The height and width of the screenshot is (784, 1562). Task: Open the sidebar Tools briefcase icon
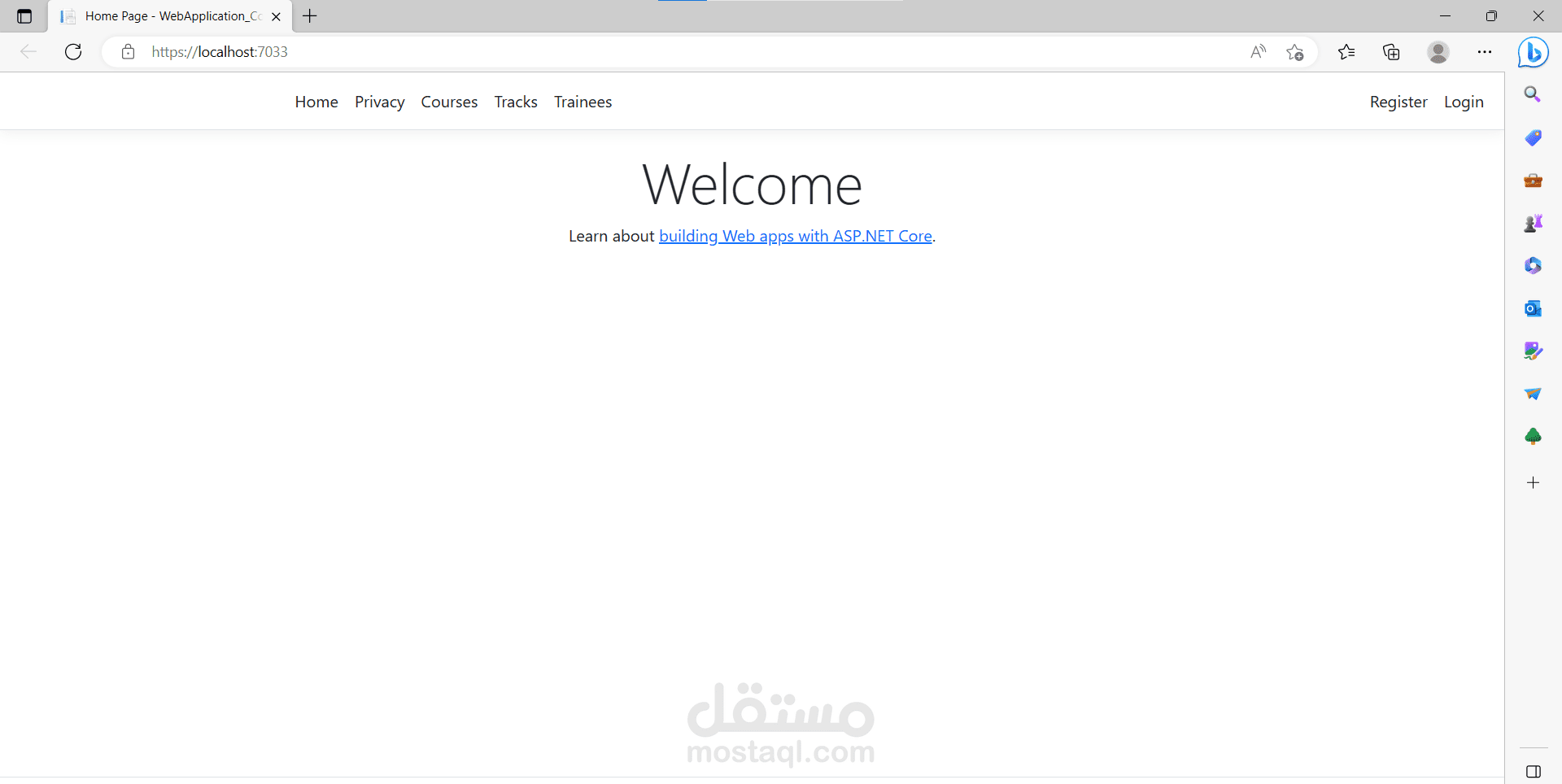[1533, 181]
